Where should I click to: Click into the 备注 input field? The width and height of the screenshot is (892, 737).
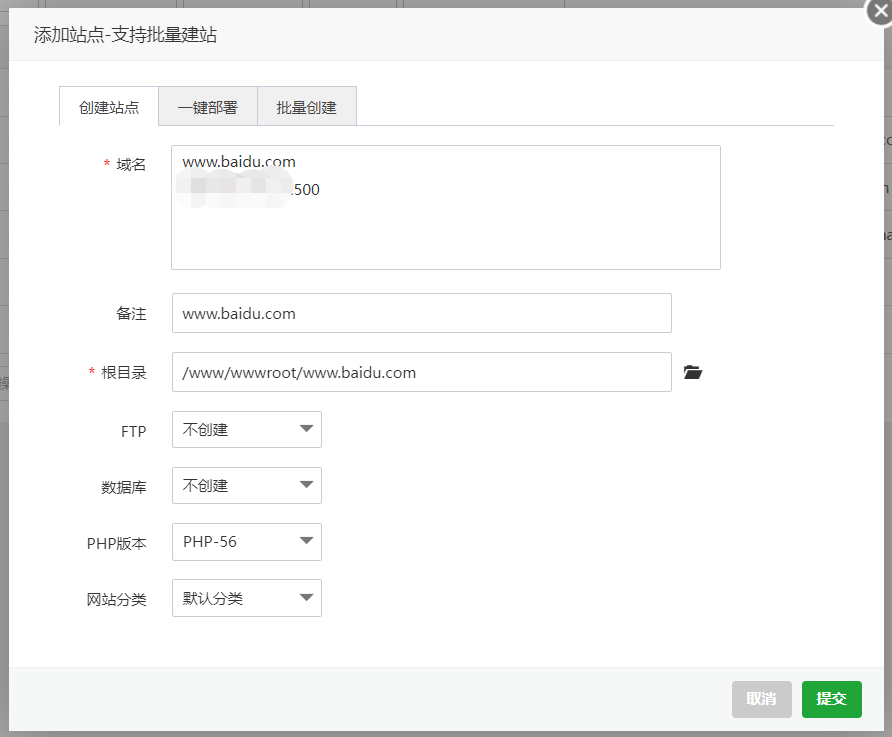click(x=421, y=313)
